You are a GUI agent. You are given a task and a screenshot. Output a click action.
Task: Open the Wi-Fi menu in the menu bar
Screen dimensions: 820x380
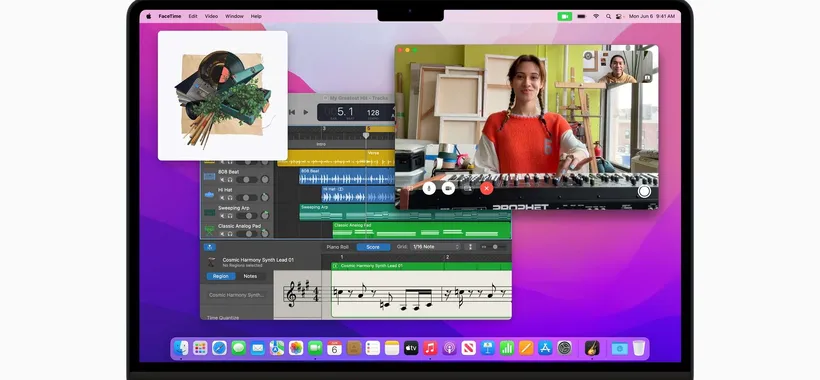click(596, 16)
